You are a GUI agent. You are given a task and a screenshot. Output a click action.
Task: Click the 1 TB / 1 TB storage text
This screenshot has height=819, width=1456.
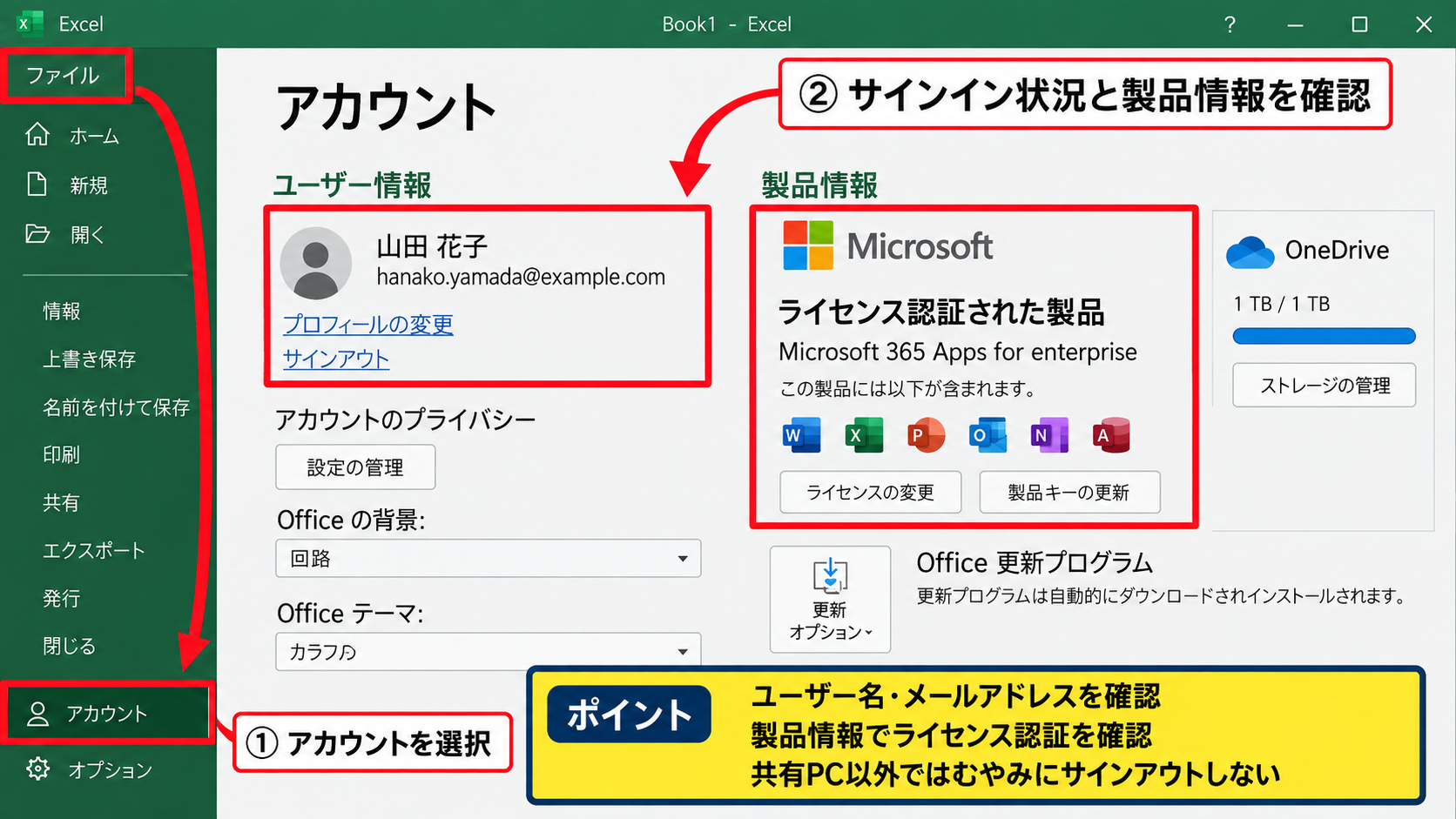pos(1282,304)
